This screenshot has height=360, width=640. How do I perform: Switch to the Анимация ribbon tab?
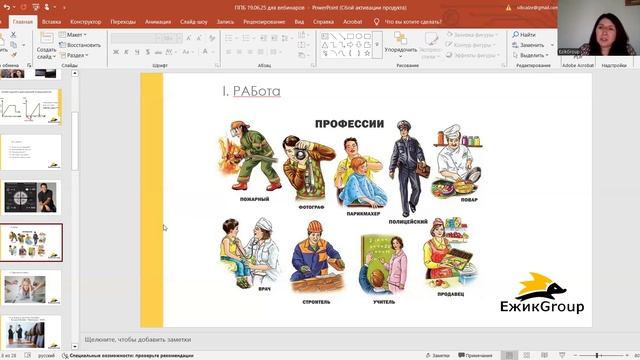click(x=158, y=22)
